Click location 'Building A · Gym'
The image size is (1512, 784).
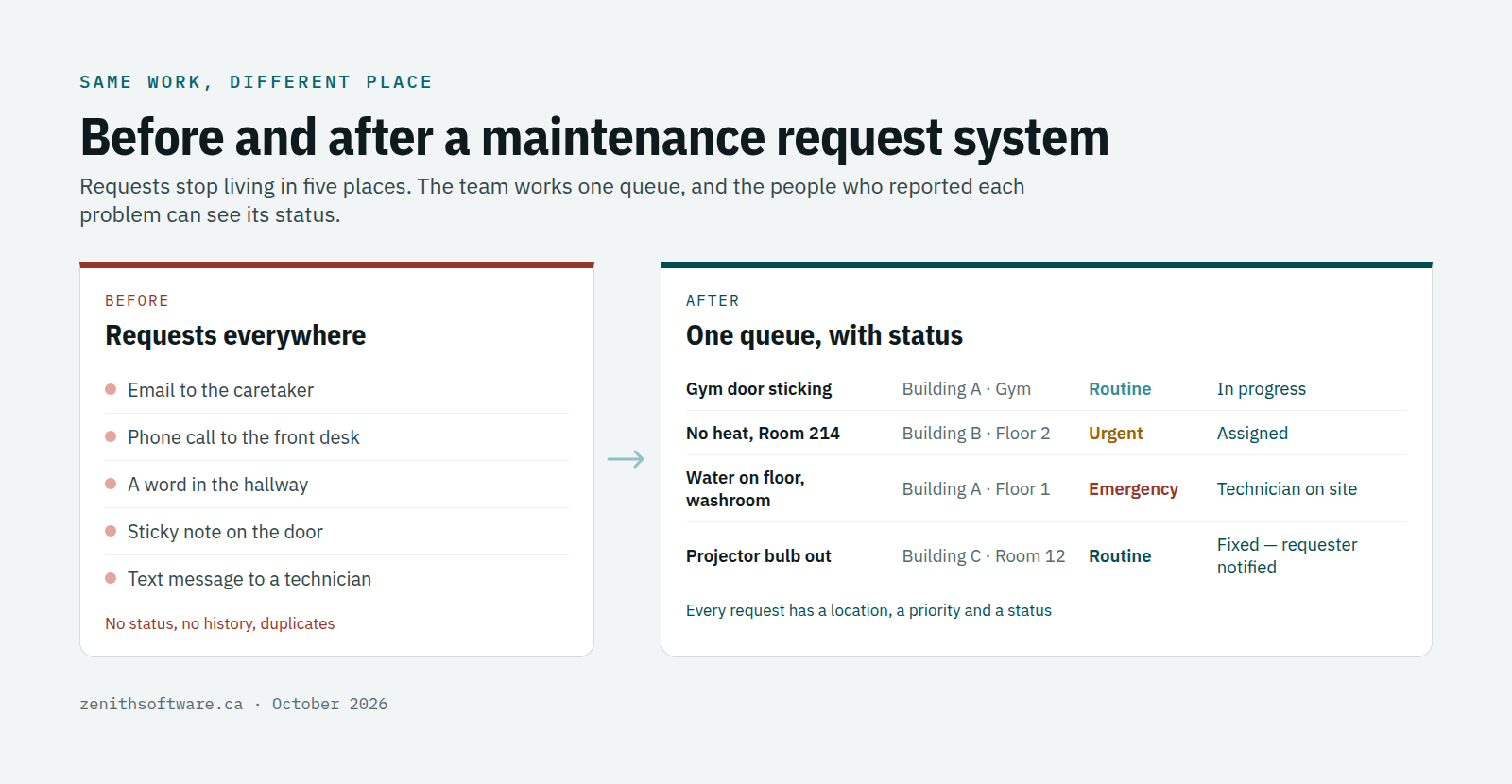tap(966, 389)
